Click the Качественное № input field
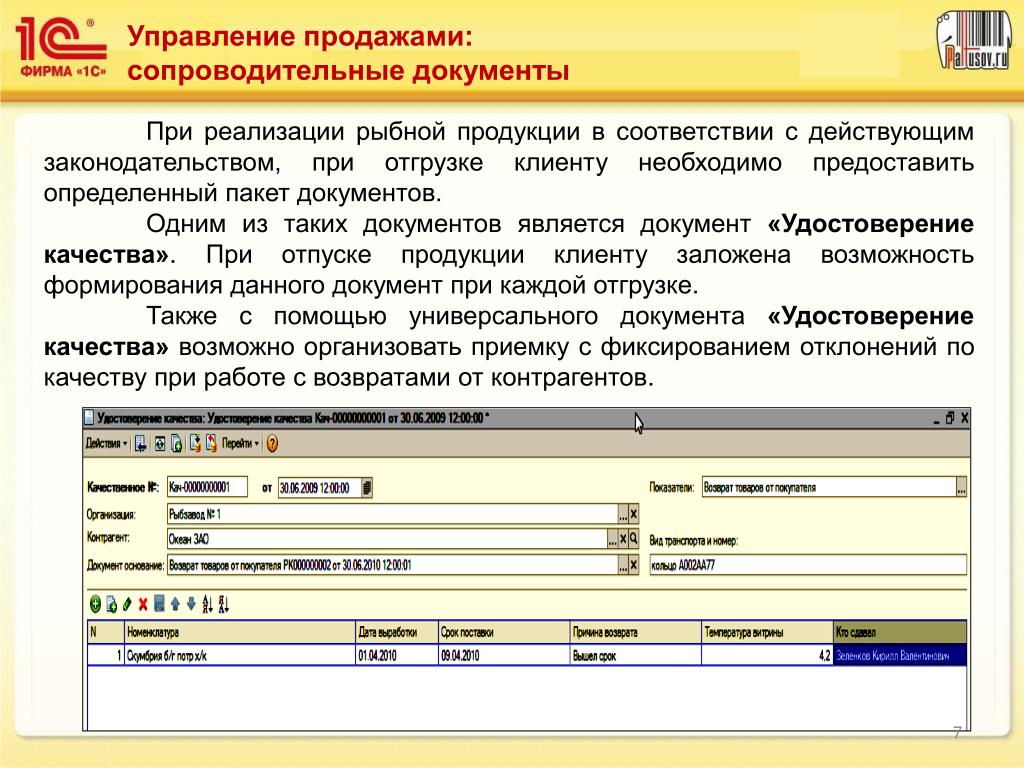 tap(208, 487)
